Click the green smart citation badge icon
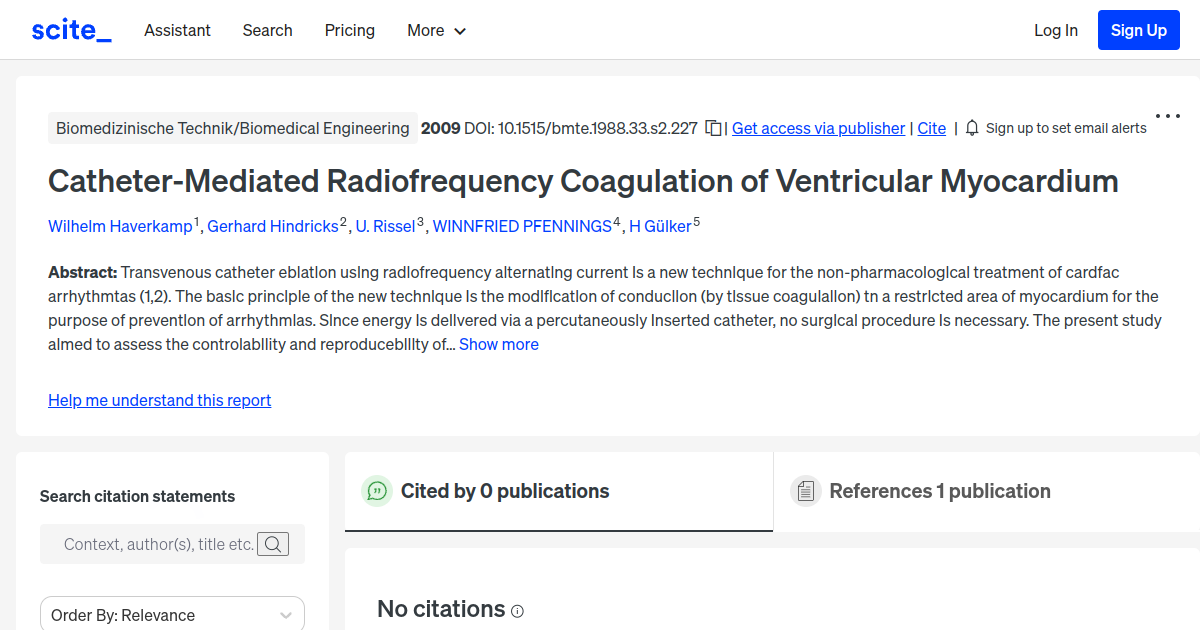This screenshot has width=1200, height=630. click(x=376, y=491)
